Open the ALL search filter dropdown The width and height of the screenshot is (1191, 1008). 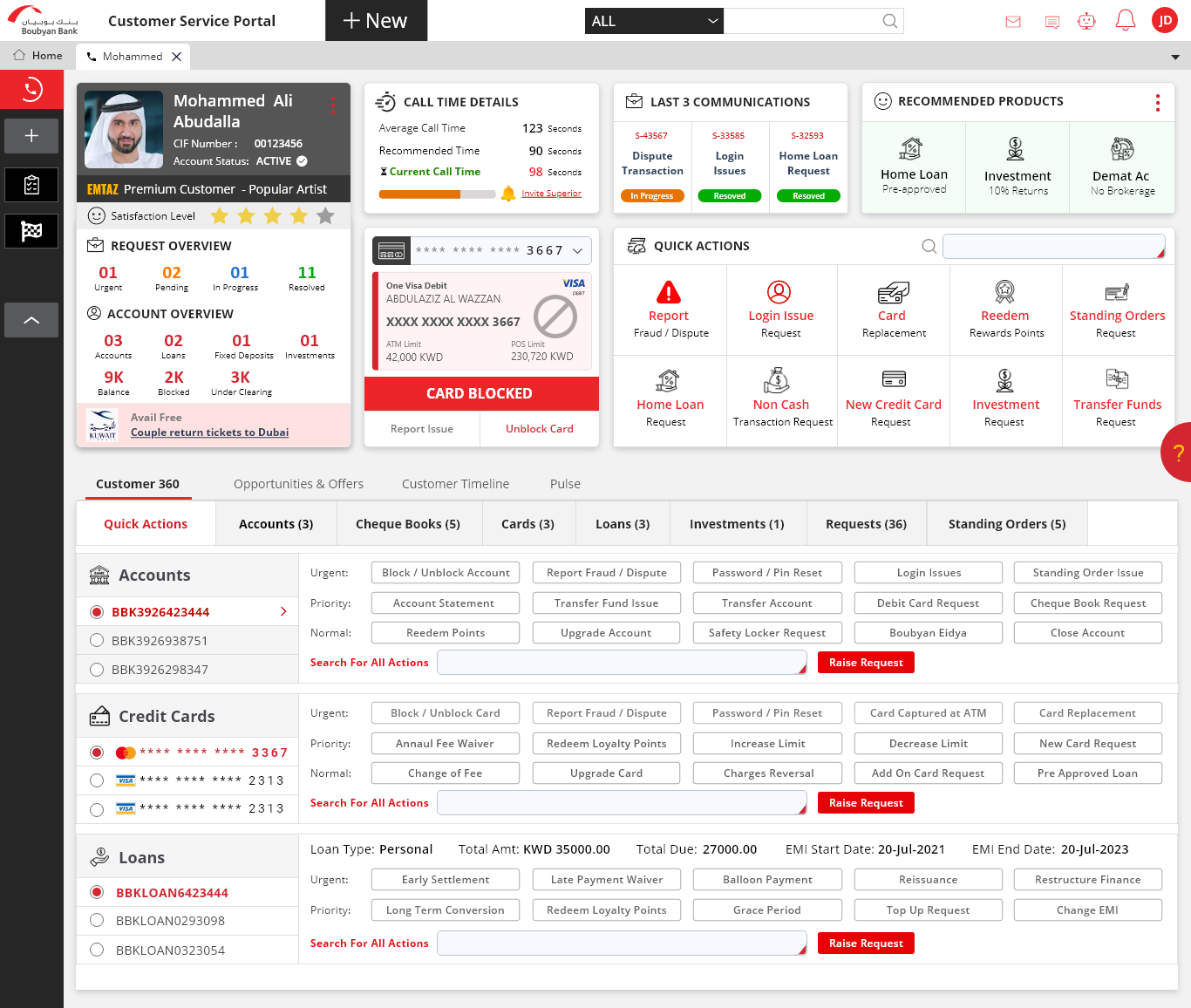654,21
